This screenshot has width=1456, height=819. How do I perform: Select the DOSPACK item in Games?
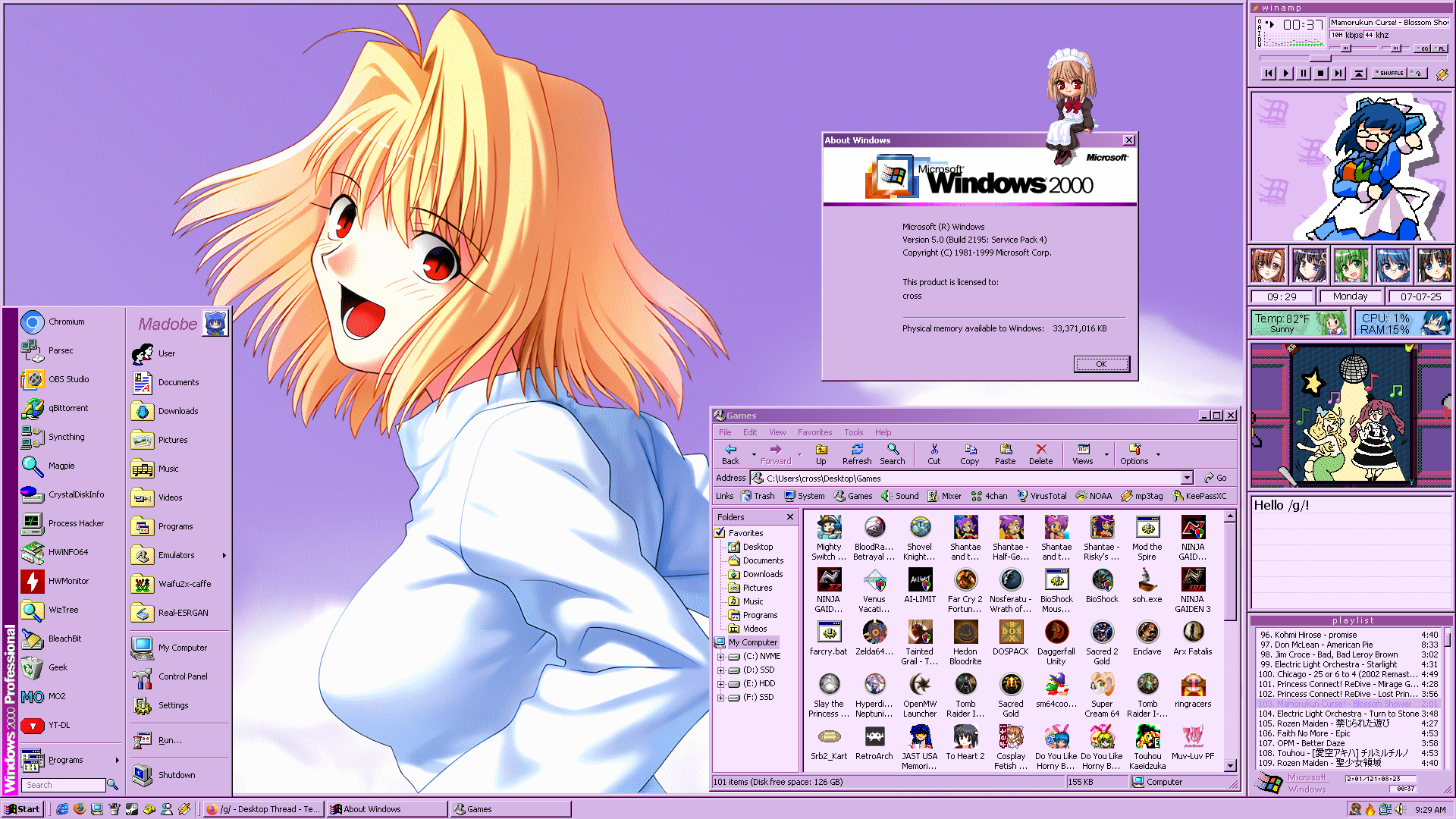[1011, 639]
